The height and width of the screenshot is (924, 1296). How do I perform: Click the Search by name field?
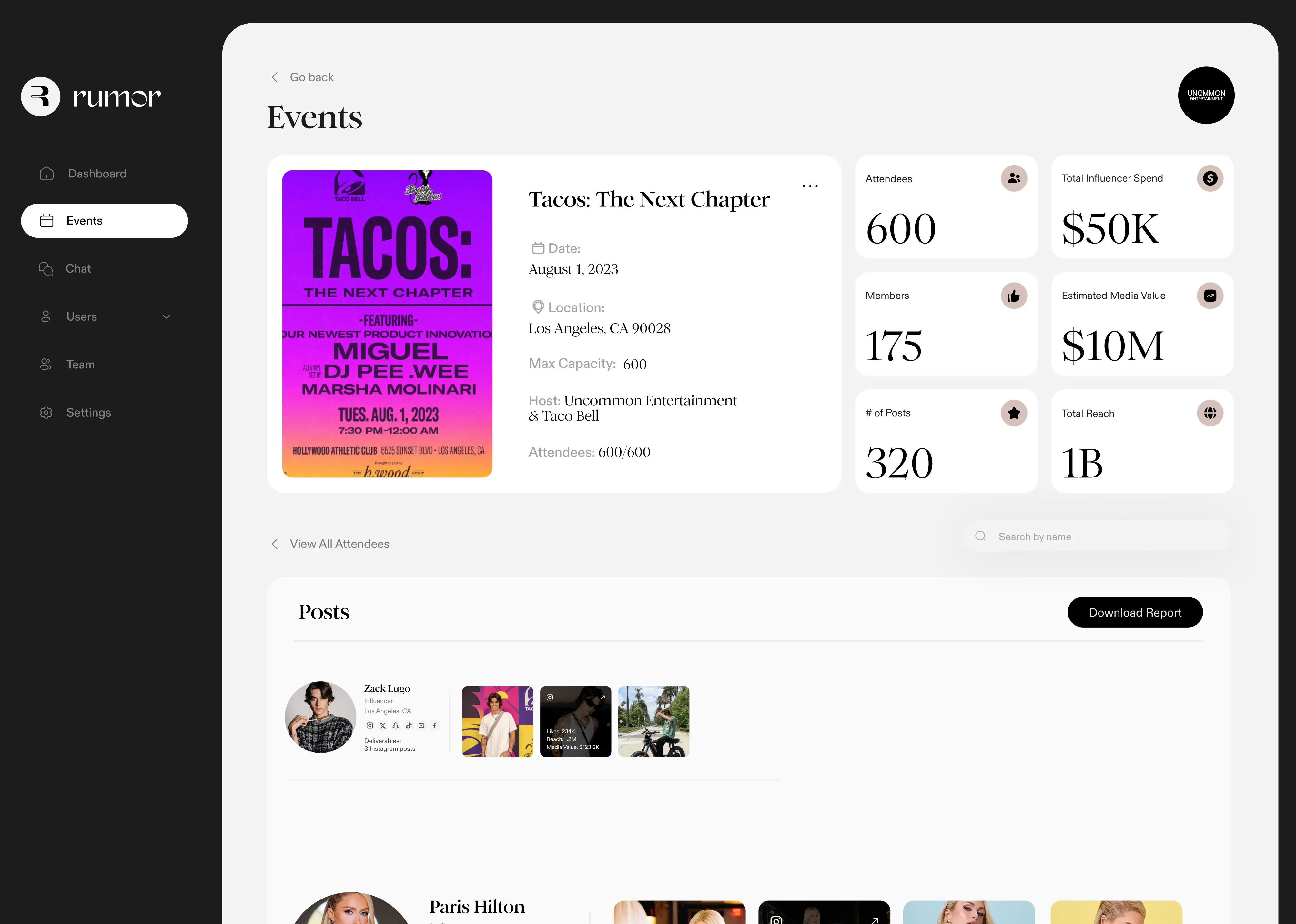1097,537
